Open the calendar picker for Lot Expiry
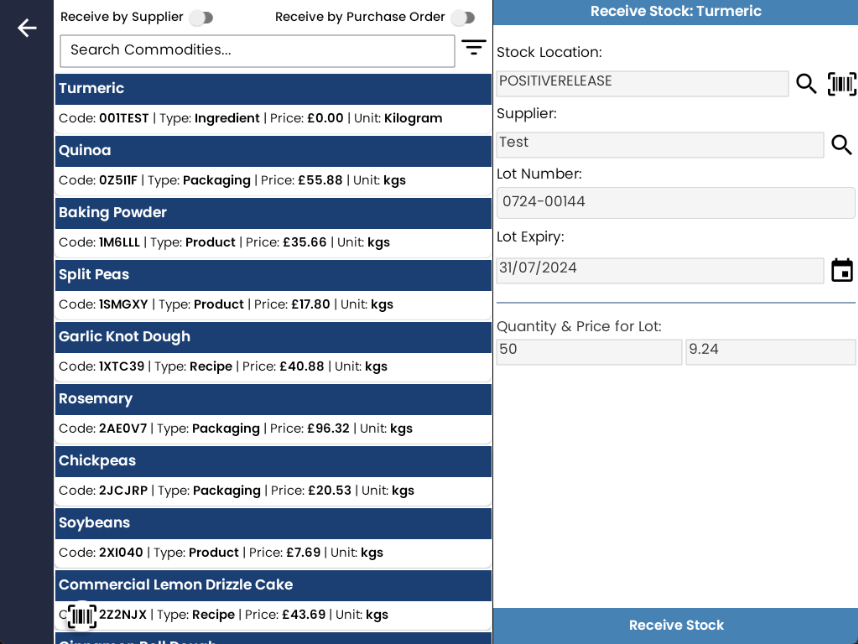This screenshot has height=644, width=858. (x=841, y=269)
